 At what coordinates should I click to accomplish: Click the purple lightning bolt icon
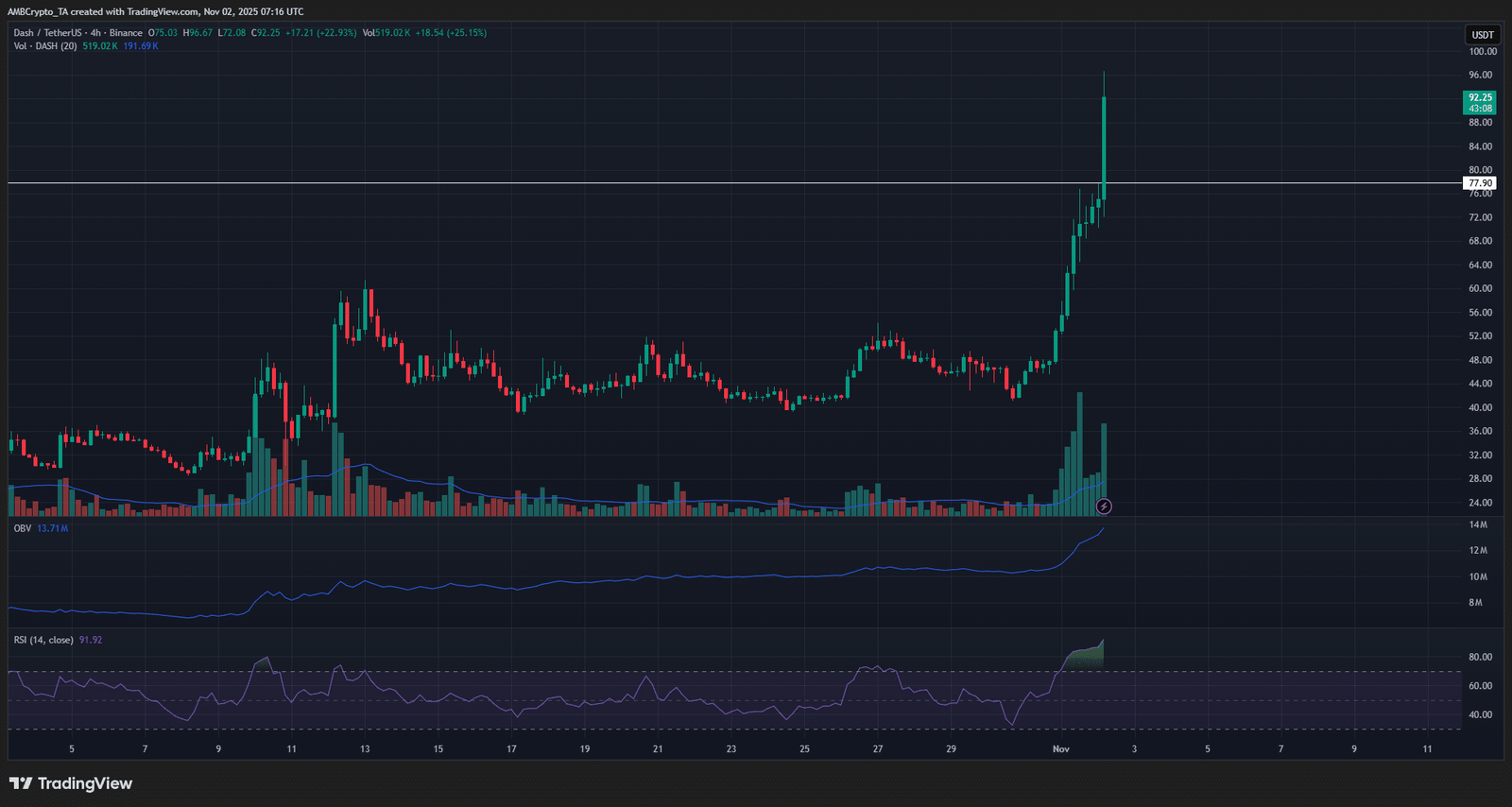(x=1104, y=507)
